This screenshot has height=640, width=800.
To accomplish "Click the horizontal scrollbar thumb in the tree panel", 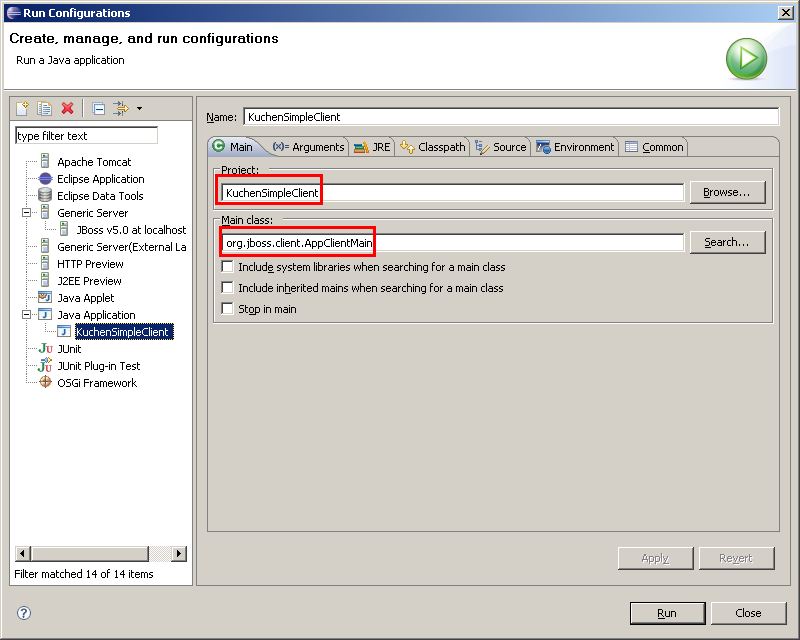I will coord(89,553).
